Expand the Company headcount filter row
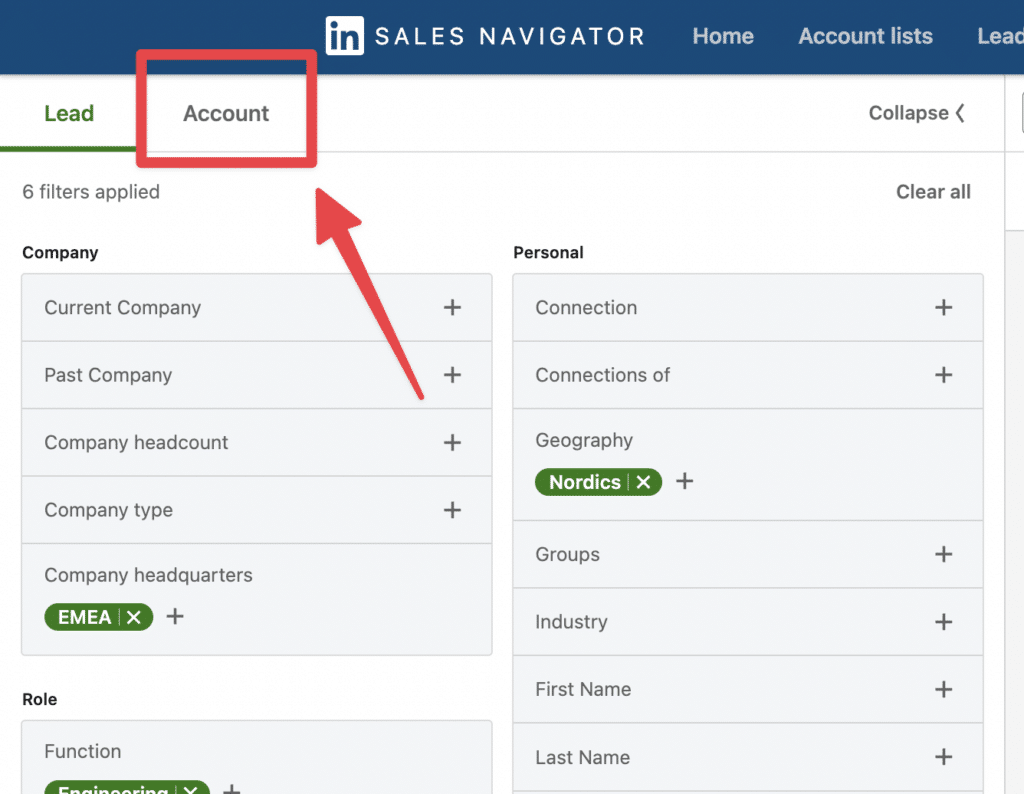1024x794 pixels. (257, 443)
